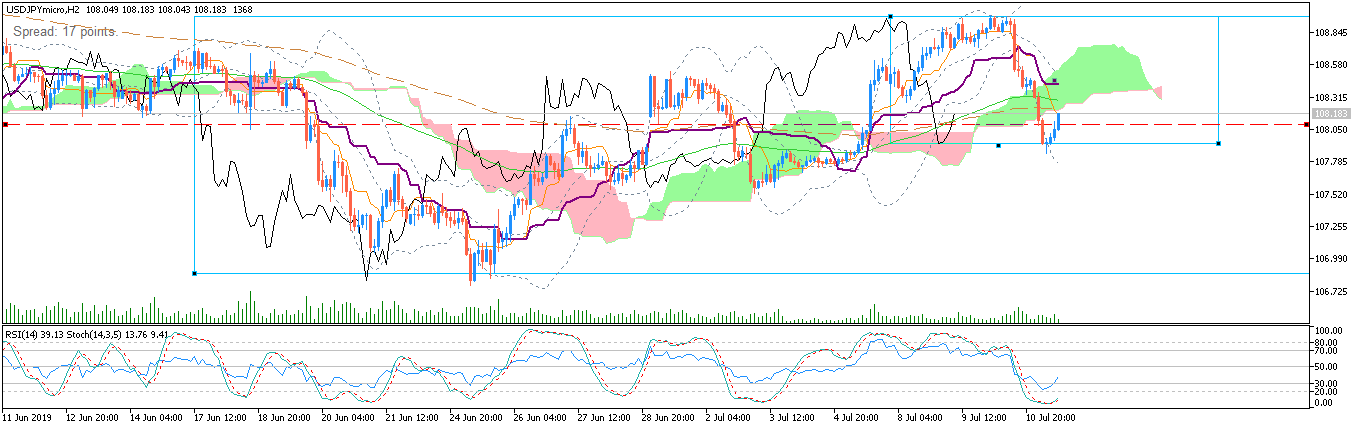Click the '17 Jun 12:00' time label
This screenshot has width=1362, height=429.
tap(218, 416)
